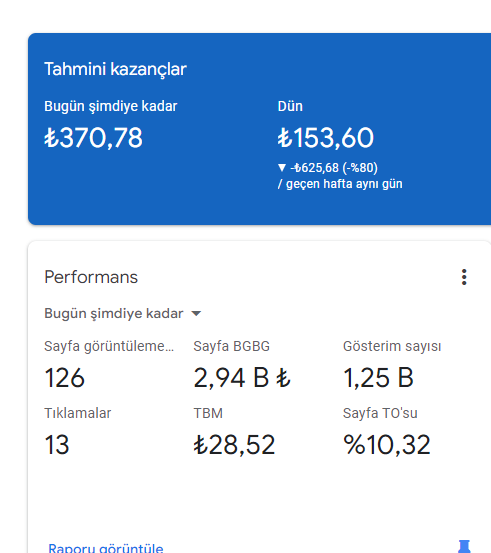Image resolution: width=491 pixels, height=553 pixels.
Task: Click the Performans card title
Action: (x=91, y=277)
